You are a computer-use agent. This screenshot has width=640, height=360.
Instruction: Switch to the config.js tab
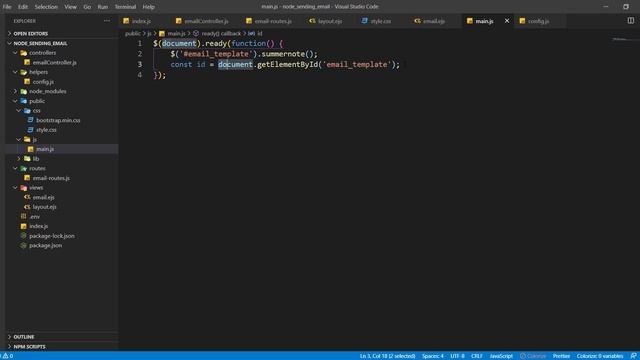click(538, 21)
